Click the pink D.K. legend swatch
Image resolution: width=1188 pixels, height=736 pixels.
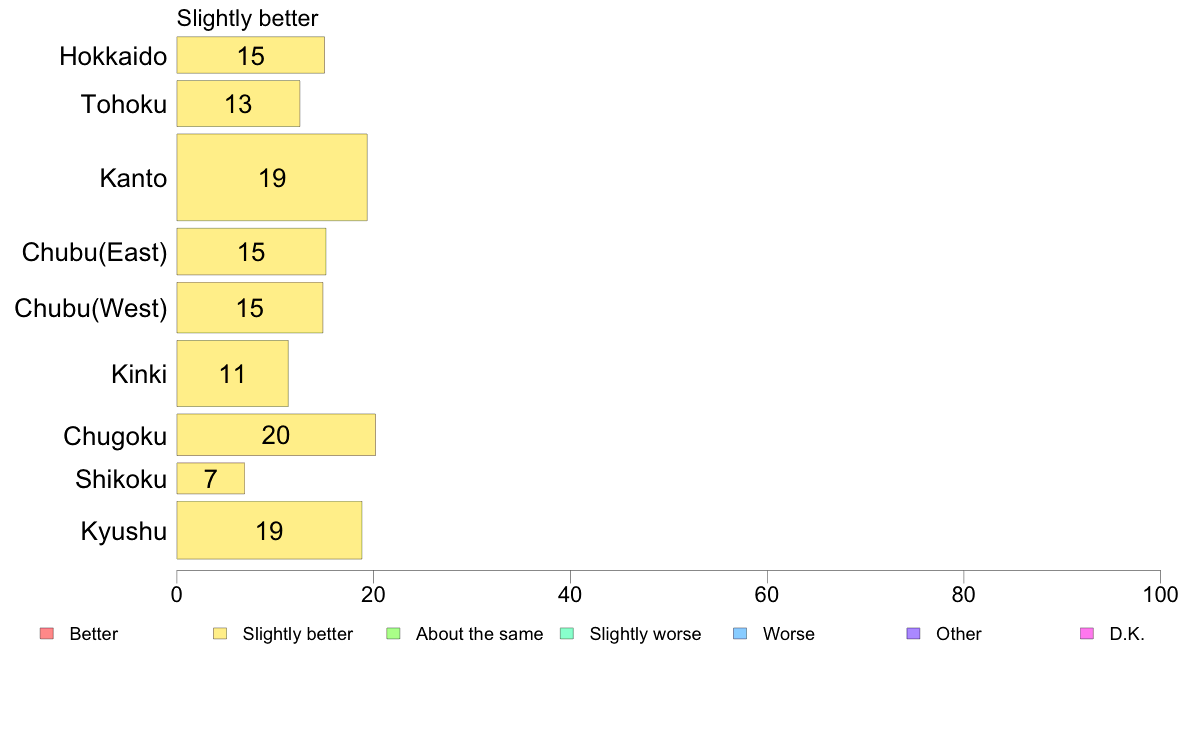click(1087, 634)
